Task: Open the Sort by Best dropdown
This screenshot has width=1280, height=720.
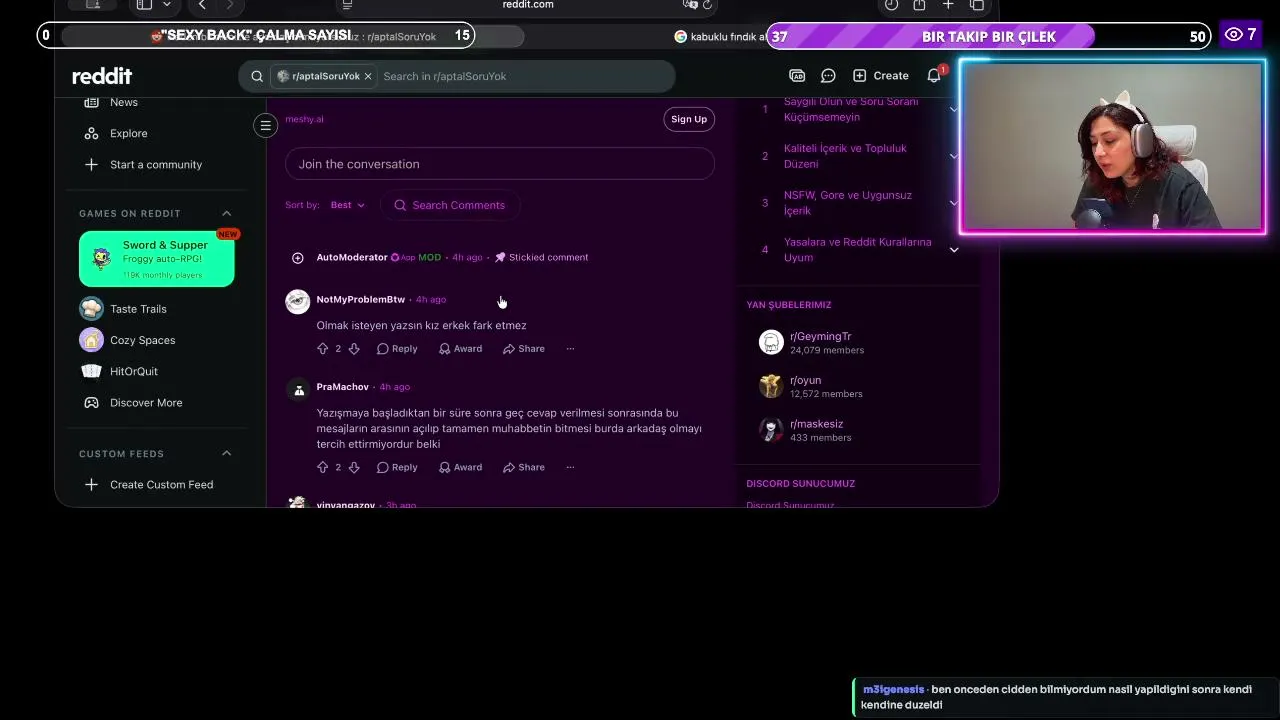Action: pos(348,205)
